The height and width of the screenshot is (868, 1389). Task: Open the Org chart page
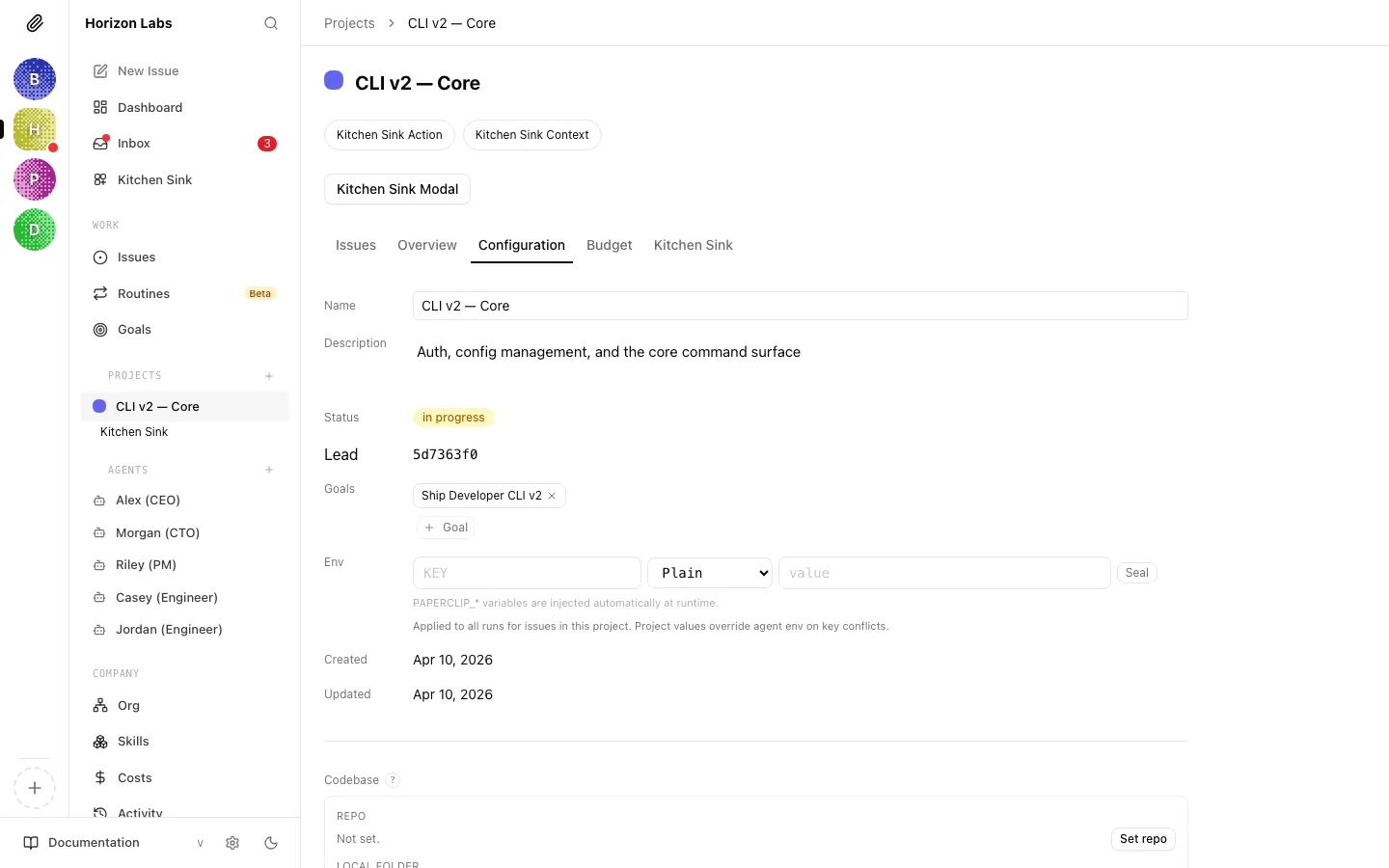184,706
